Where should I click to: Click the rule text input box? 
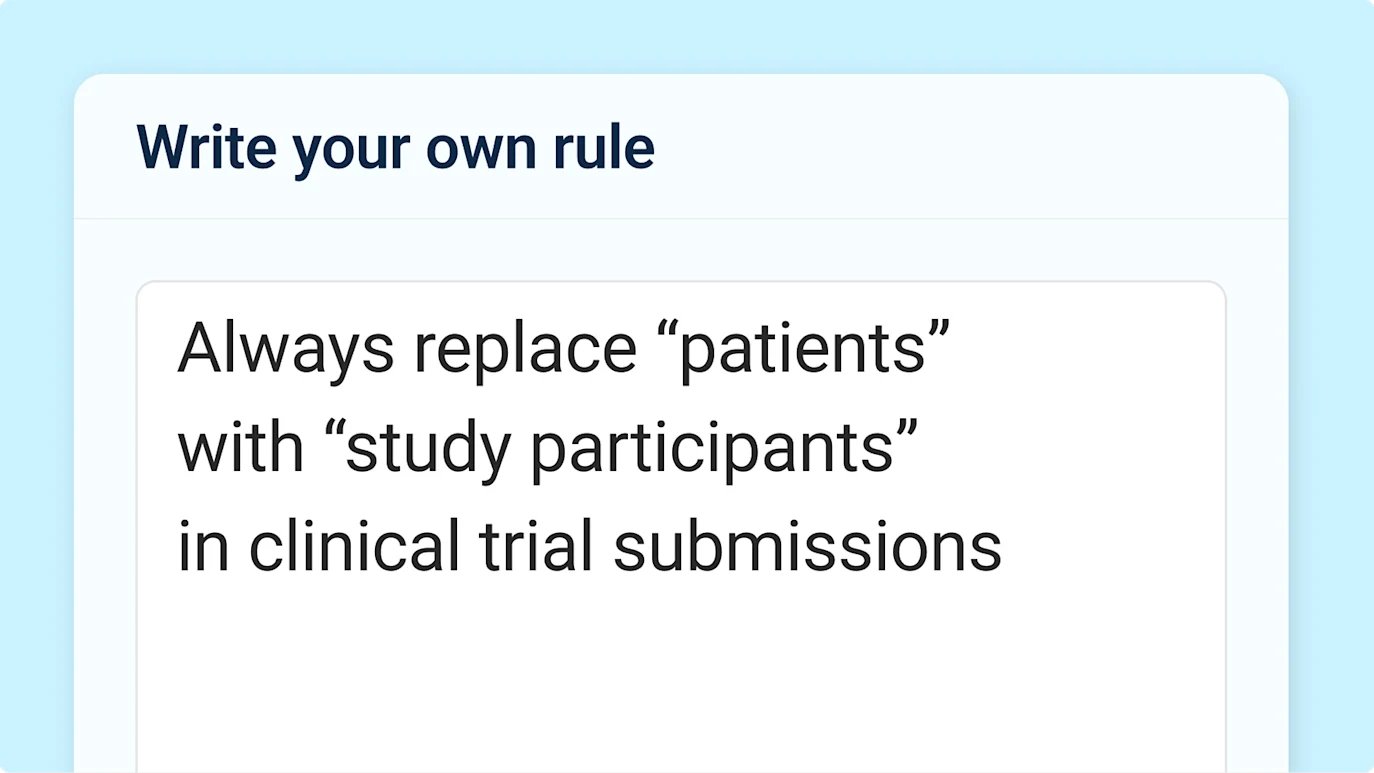(x=681, y=527)
